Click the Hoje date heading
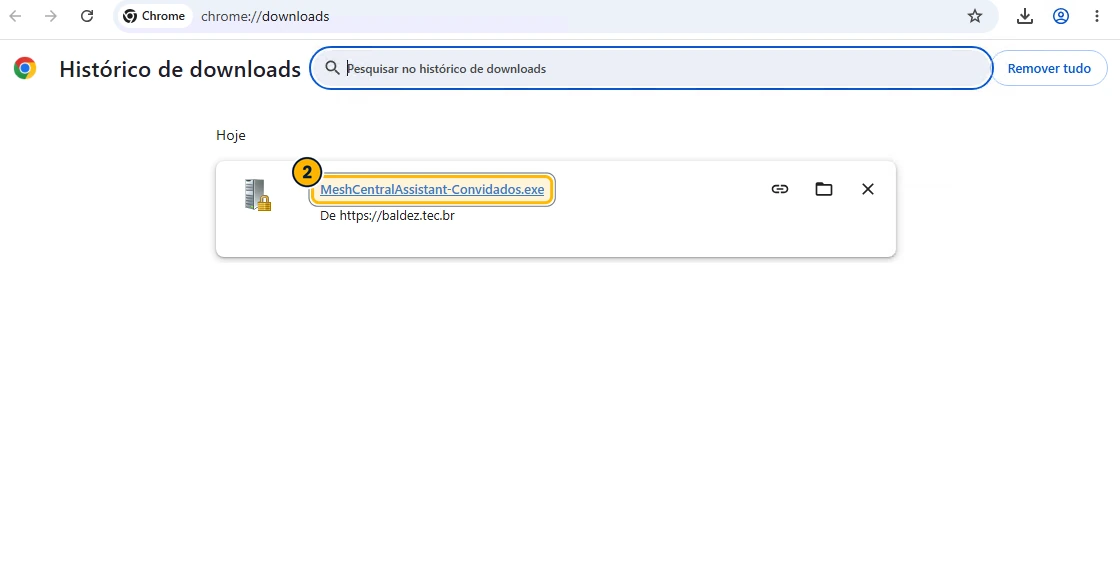Viewport: 1120px width, 588px height. tap(231, 135)
